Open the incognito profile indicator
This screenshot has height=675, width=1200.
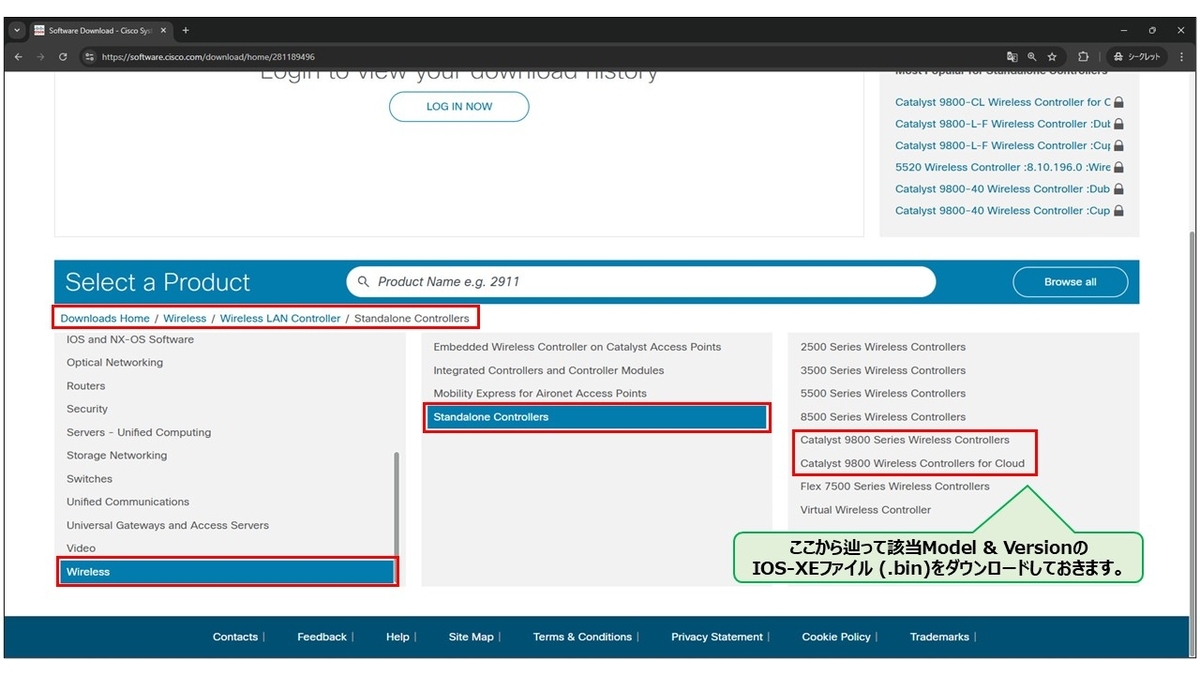point(1138,57)
